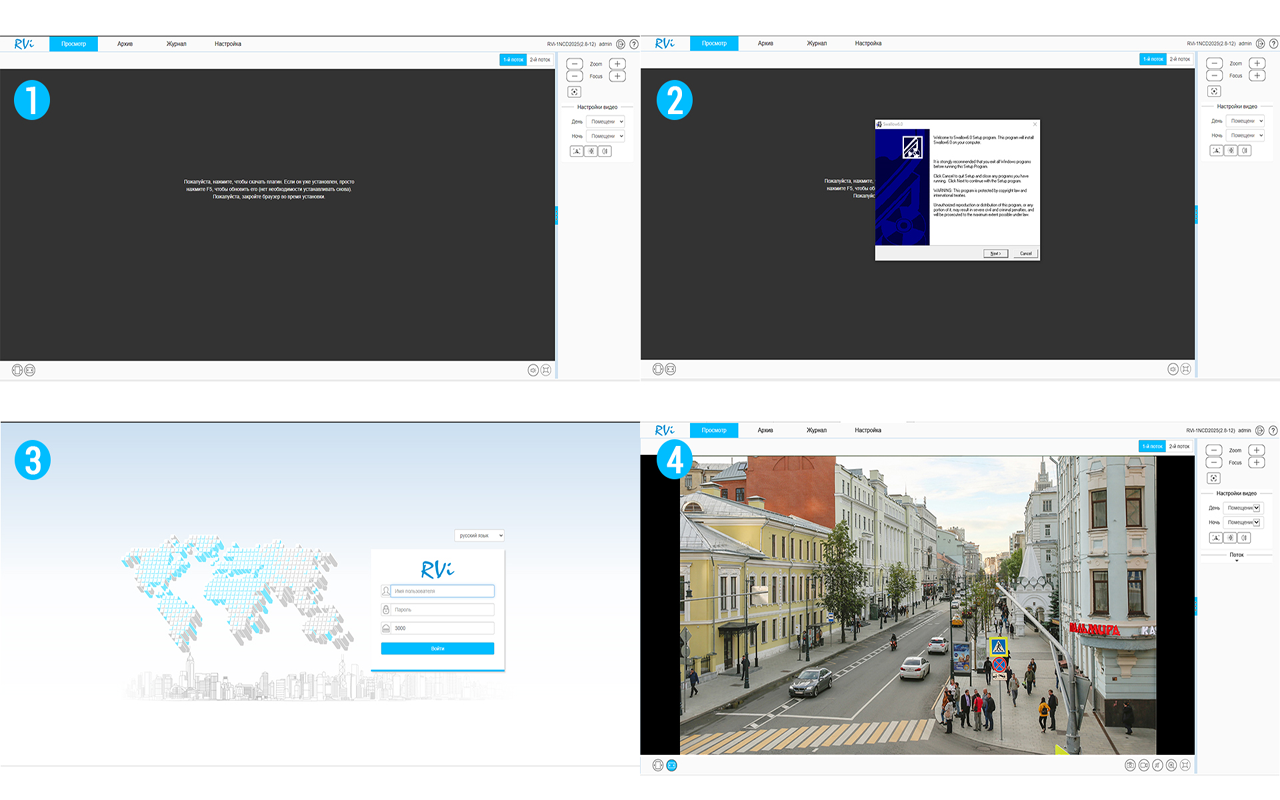Open digital zoom via the magnifier icon
Screen dimensions: 1280x800
point(1170,764)
